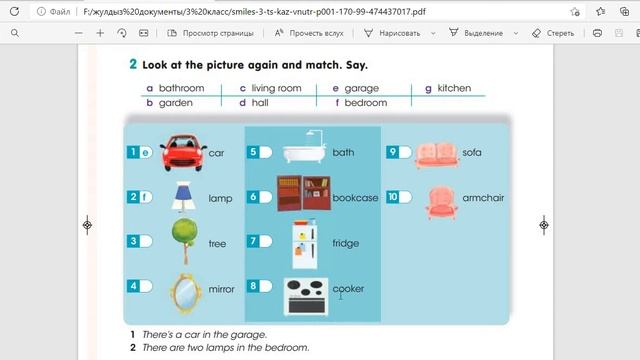Open site info icon beside Файл
The width and height of the screenshot is (640, 360).
41,11
